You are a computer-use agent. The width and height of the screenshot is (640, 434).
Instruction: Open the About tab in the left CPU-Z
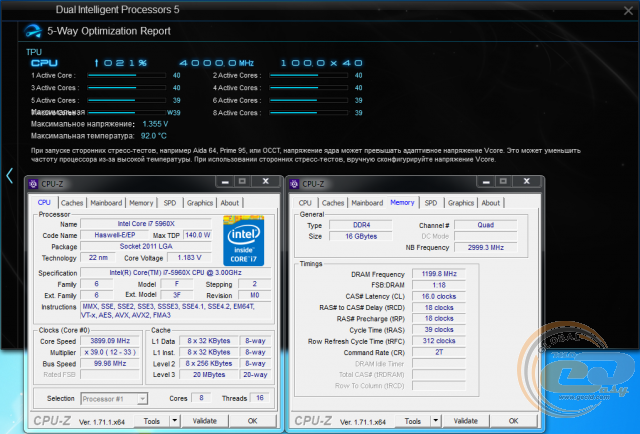tap(230, 203)
